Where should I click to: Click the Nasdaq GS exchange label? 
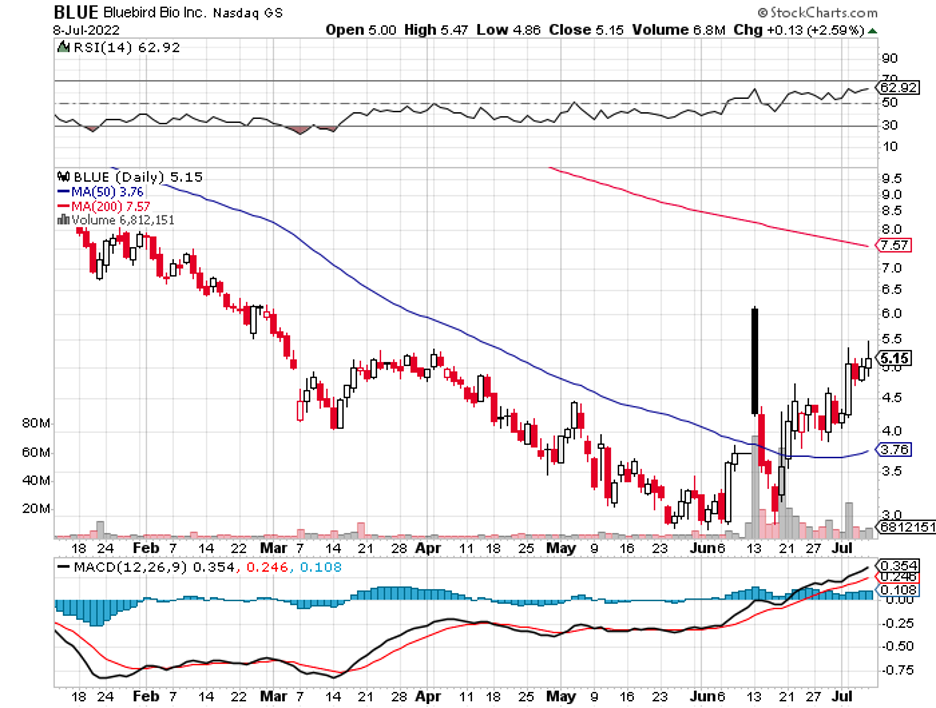pyautogui.click(x=247, y=13)
